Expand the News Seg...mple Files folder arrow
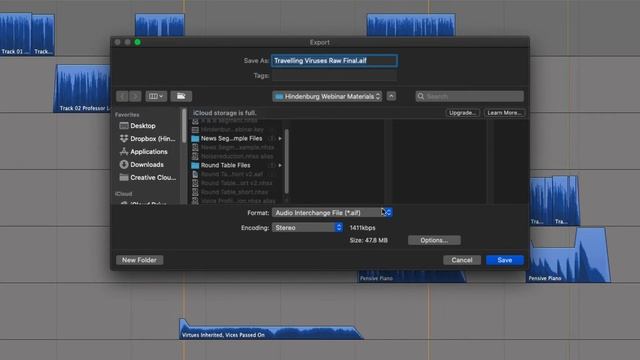This screenshot has height=360, width=640. (x=280, y=138)
